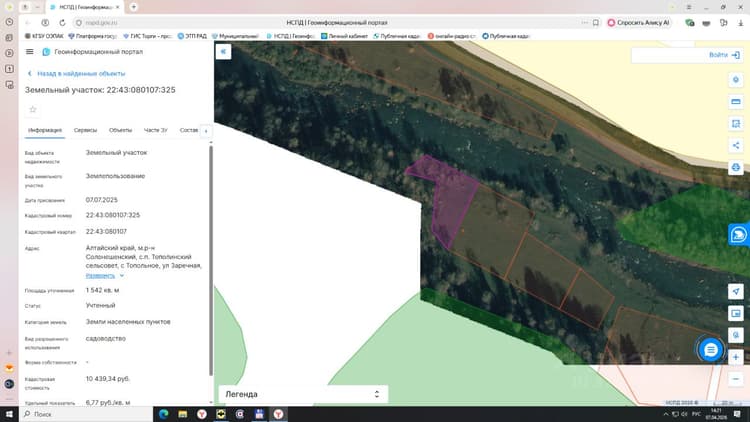Screen dimensions: 750x422
Task: Click the Yandex home icon in toolbar
Action: (x=45, y=22)
